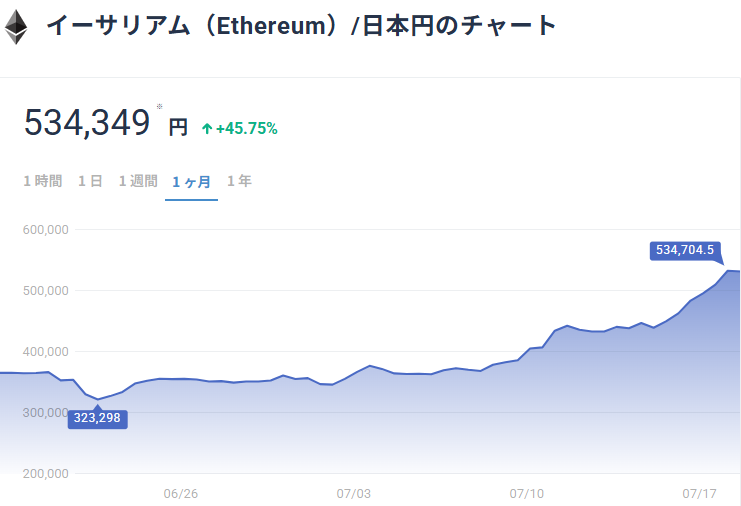Click the +45.75% change percentage
Screen dimensions: 741x506
(246, 128)
